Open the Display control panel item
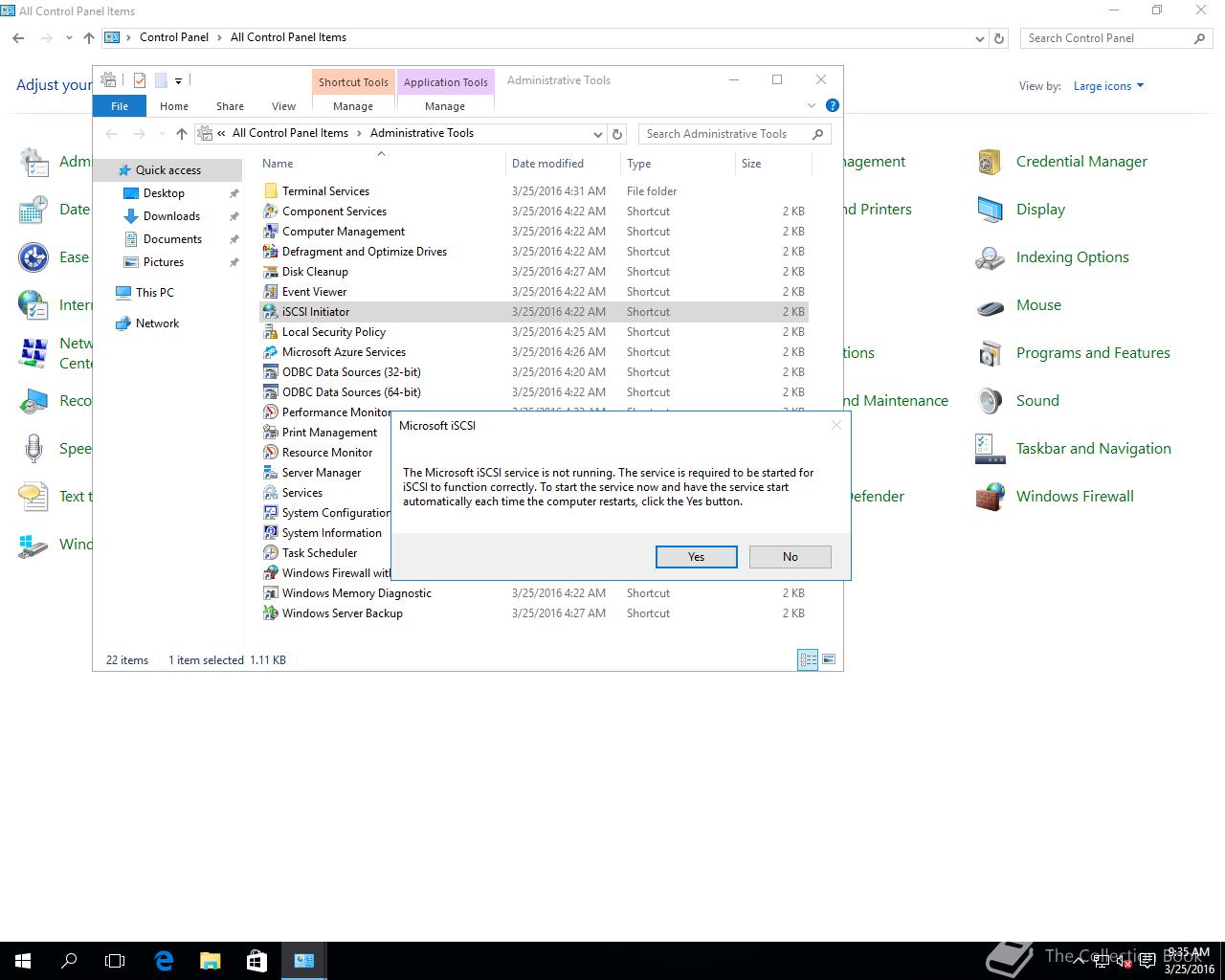This screenshot has width=1225, height=980. coord(1040,210)
